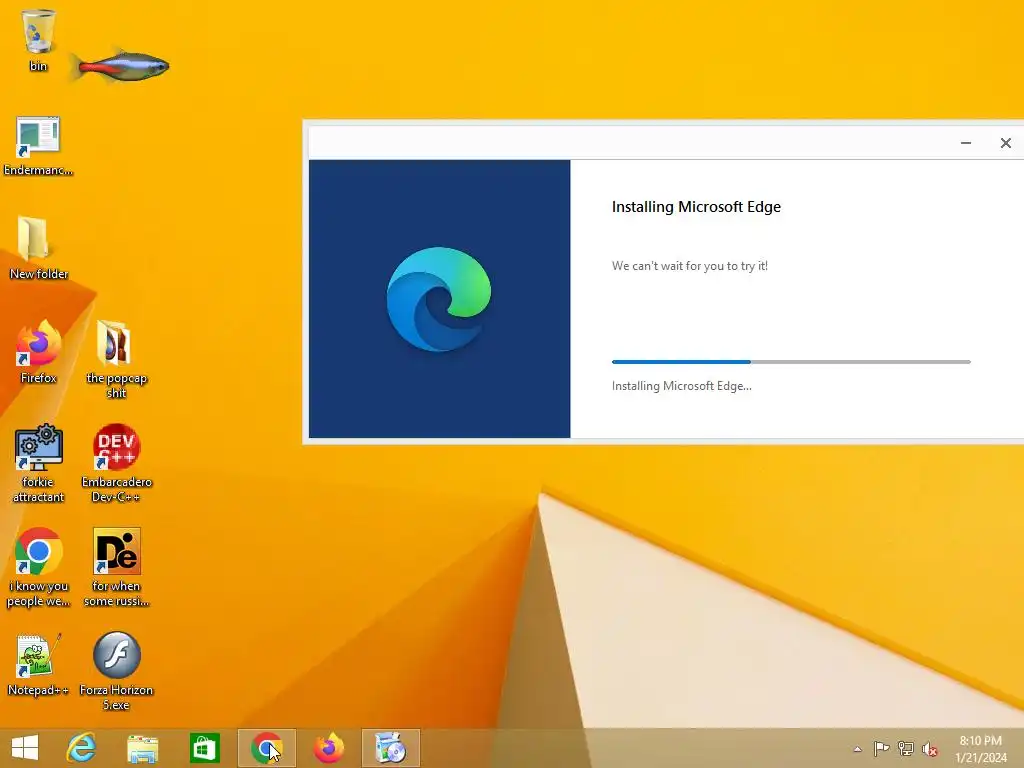Click 'We can't wait for you to try it!' text
Viewport: 1024px width, 768px height.
coord(690,266)
